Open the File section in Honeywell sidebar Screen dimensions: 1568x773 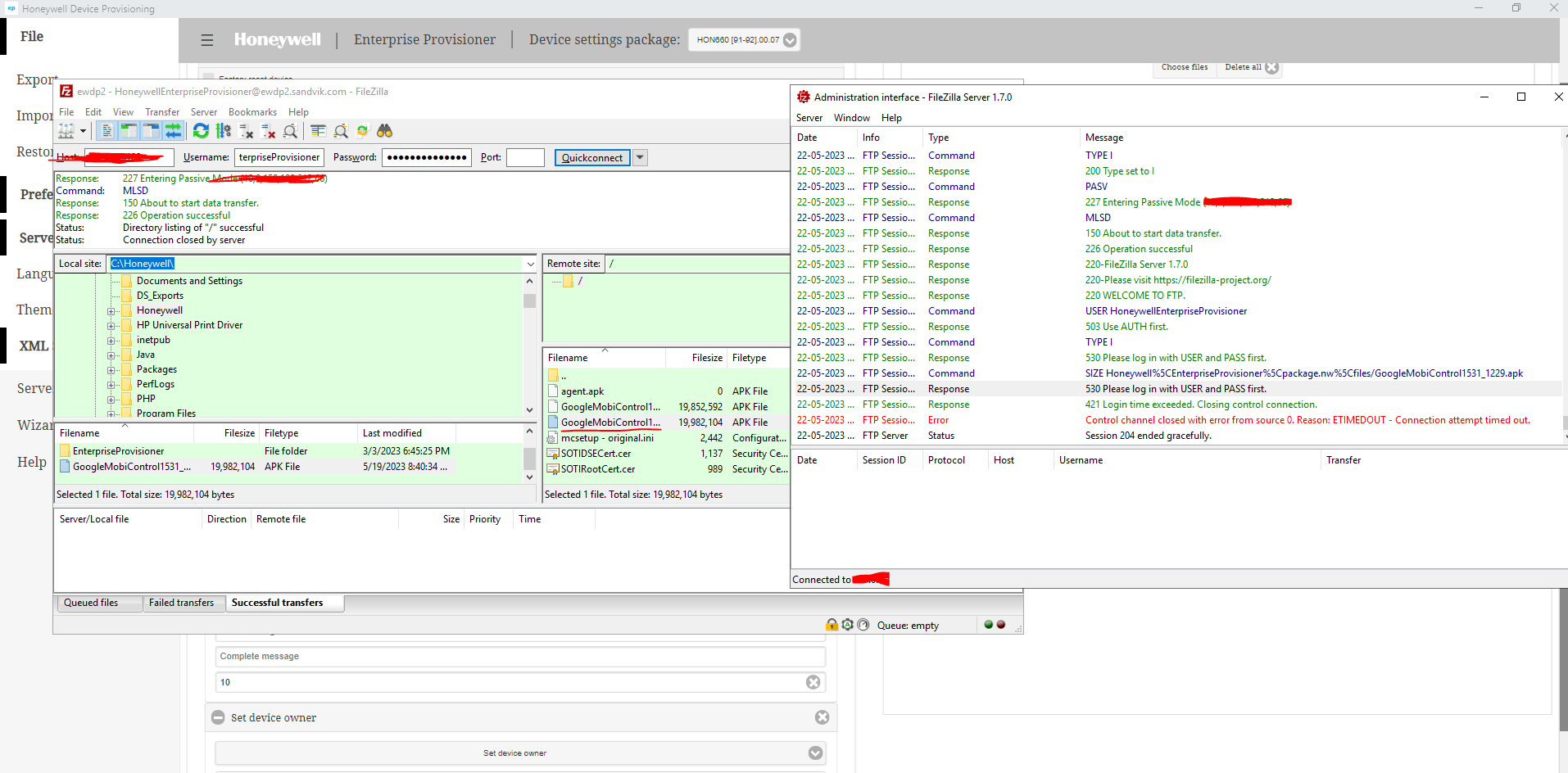point(32,37)
